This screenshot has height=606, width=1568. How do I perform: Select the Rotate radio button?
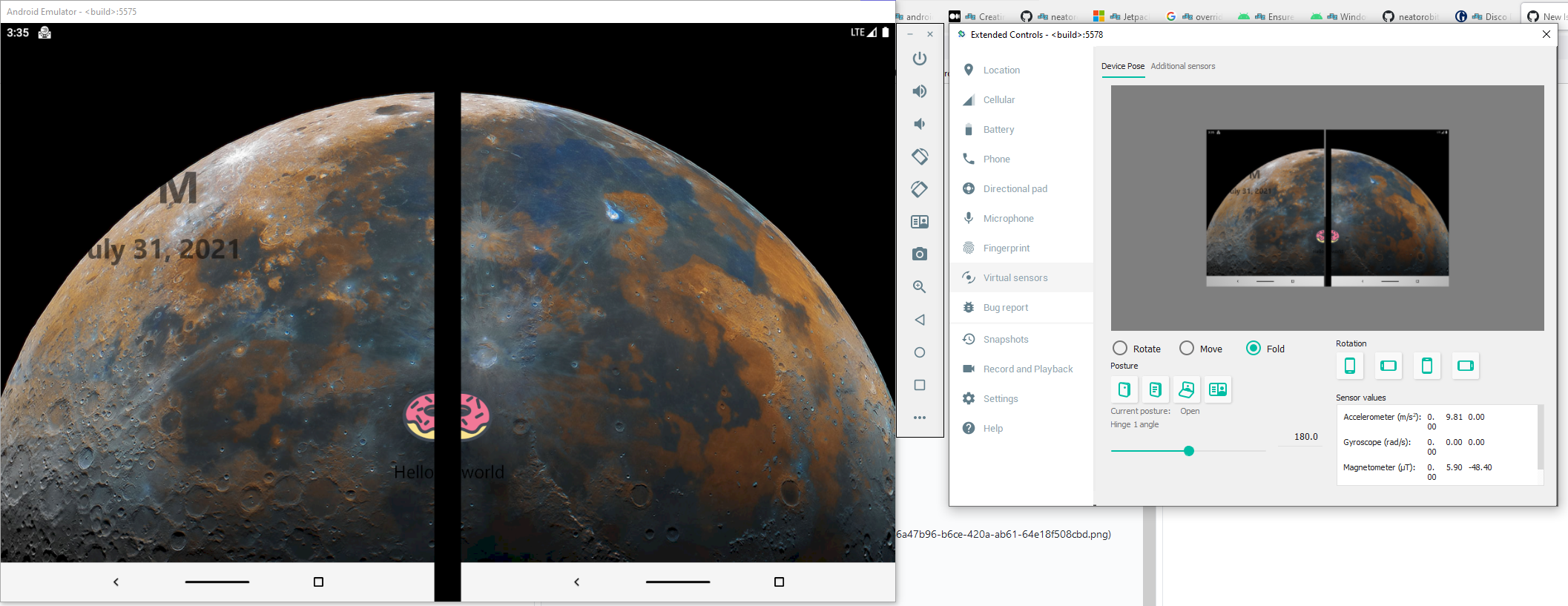1120,348
